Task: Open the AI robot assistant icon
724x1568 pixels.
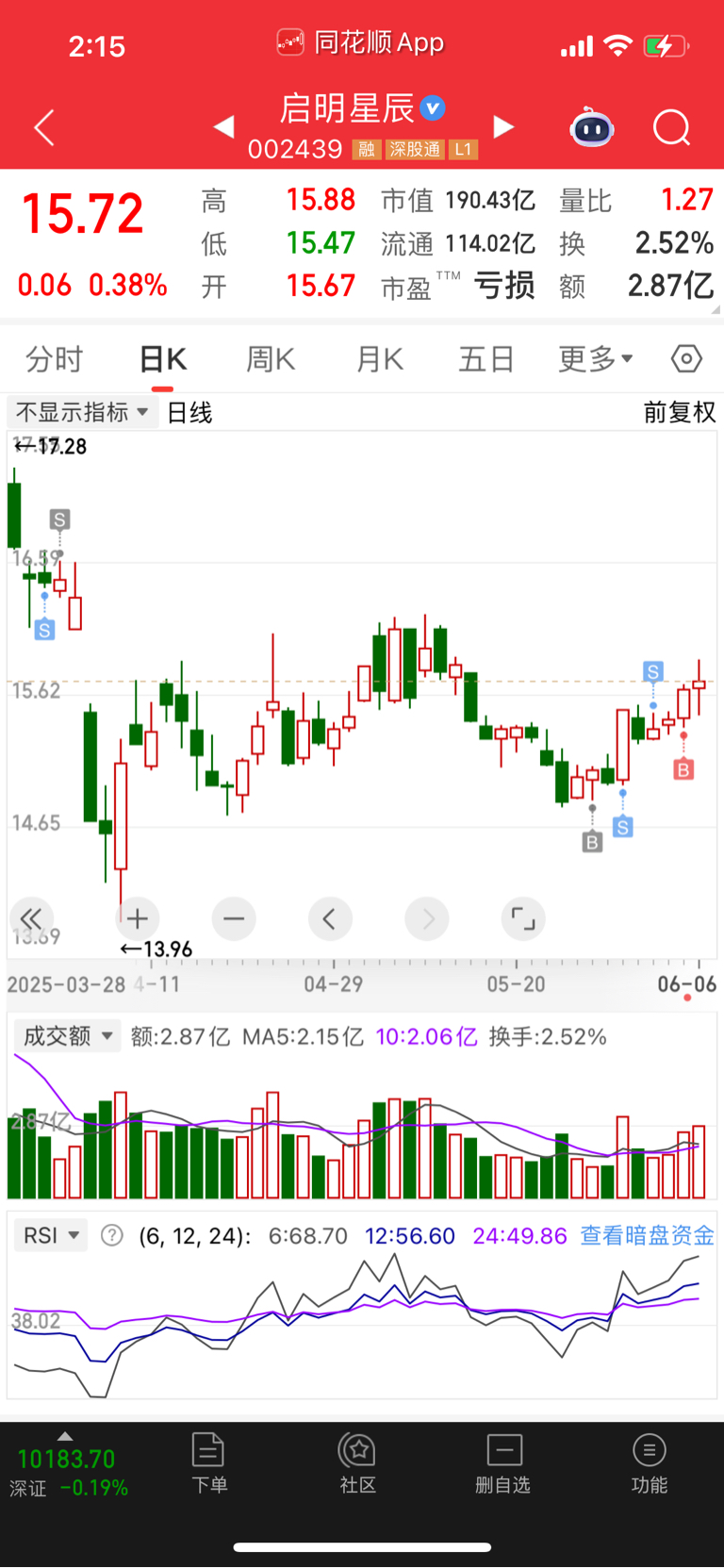Action: pyautogui.click(x=592, y=127)
